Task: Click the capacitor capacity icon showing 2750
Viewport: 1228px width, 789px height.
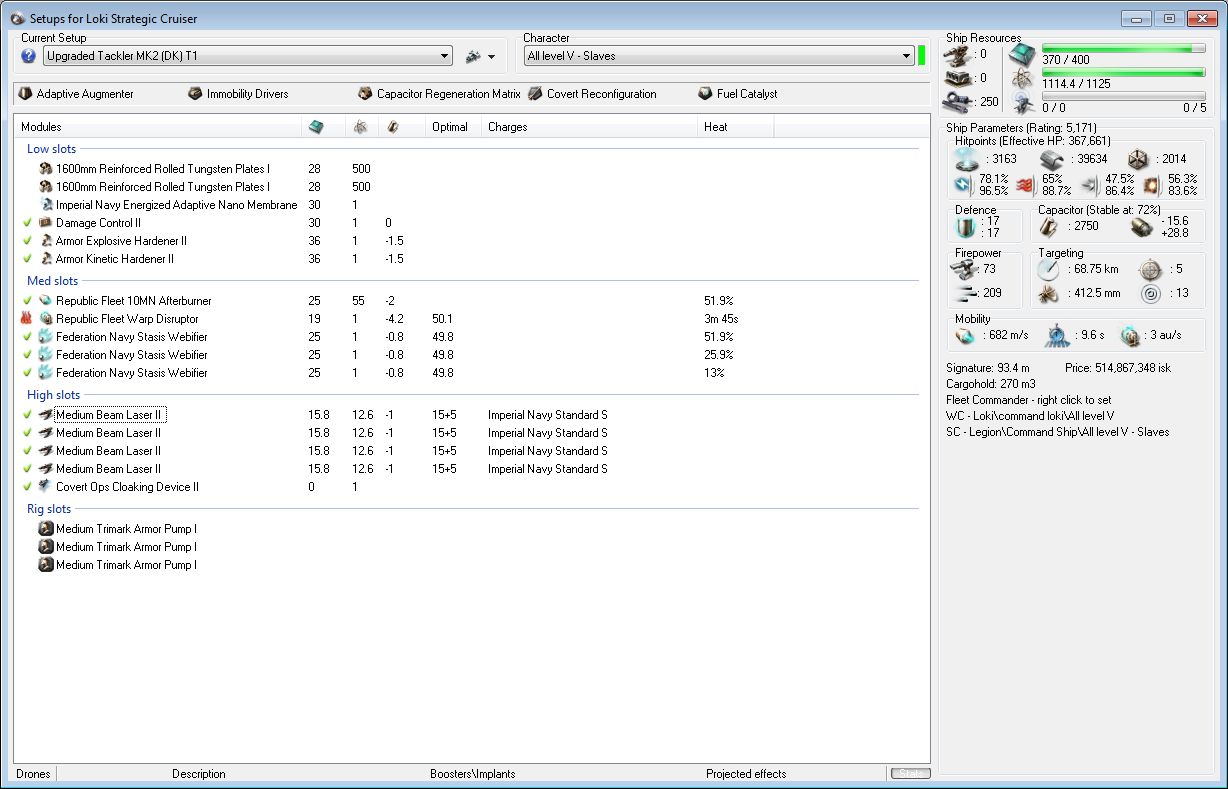Action: (x=1050, y=227)
